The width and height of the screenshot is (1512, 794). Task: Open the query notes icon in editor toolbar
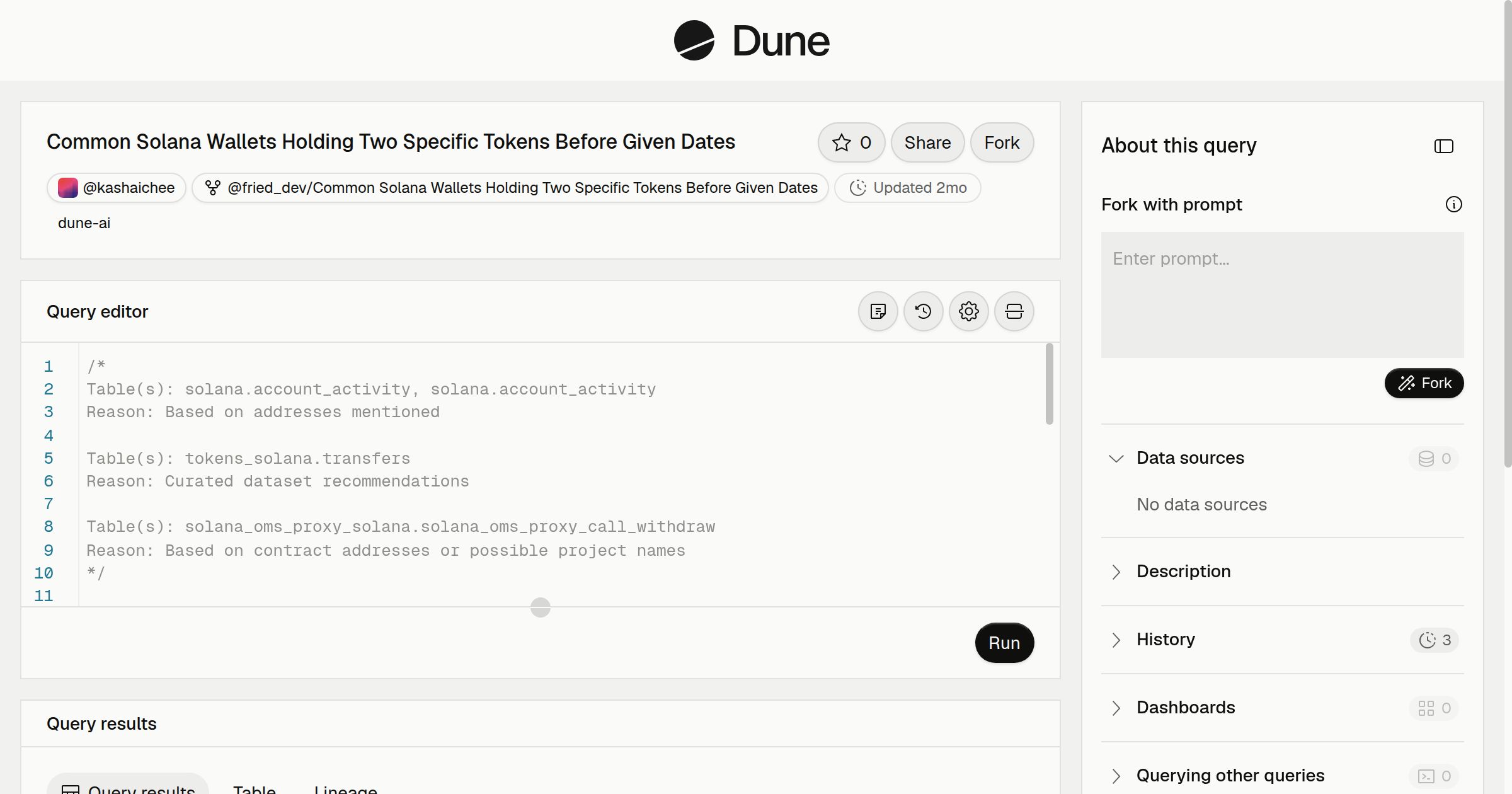(878, 311)
